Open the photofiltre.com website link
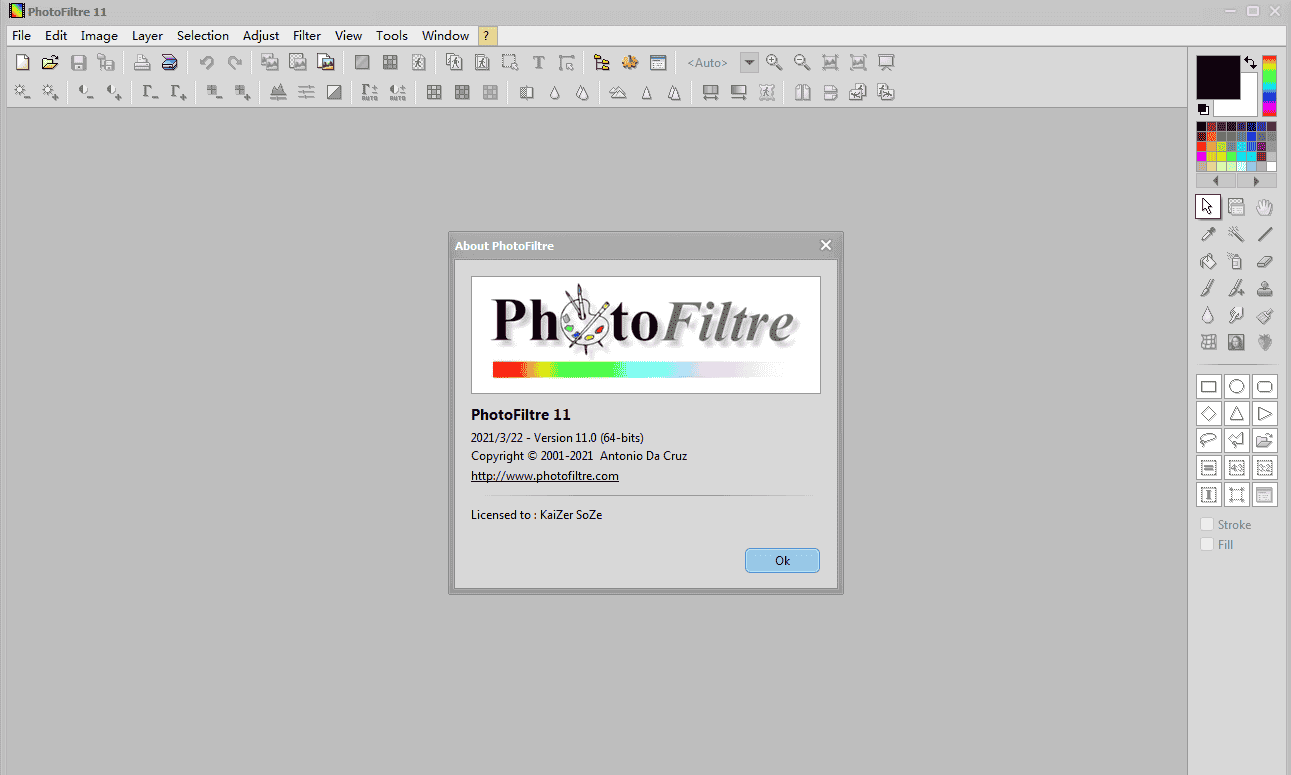Screen dimensions: 1291x775 pyautogui.click(x=545, y=475)
